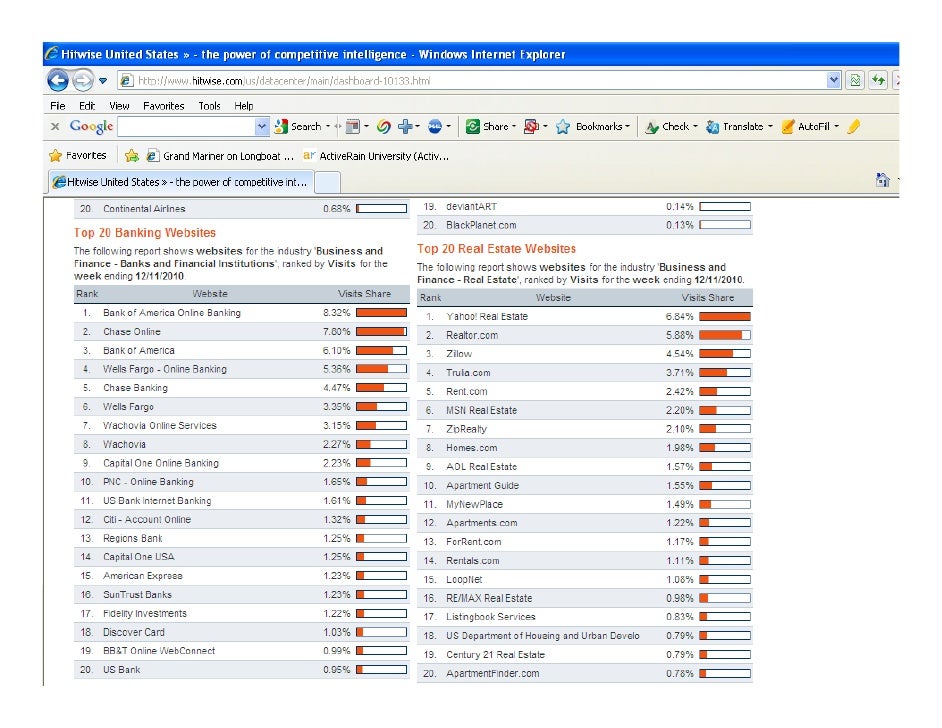Click the American Express entry
942x728 pixels.
click(x=142, y=575)
